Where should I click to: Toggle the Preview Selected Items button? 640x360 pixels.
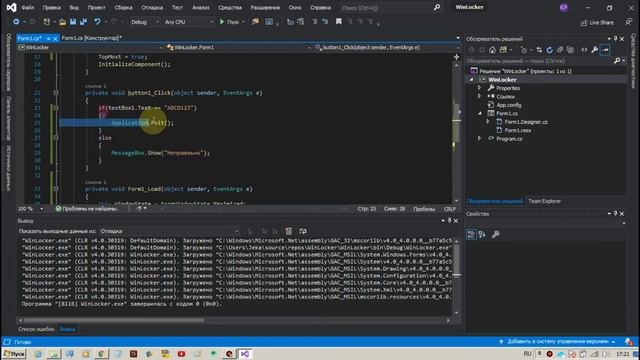pos(605,50)
